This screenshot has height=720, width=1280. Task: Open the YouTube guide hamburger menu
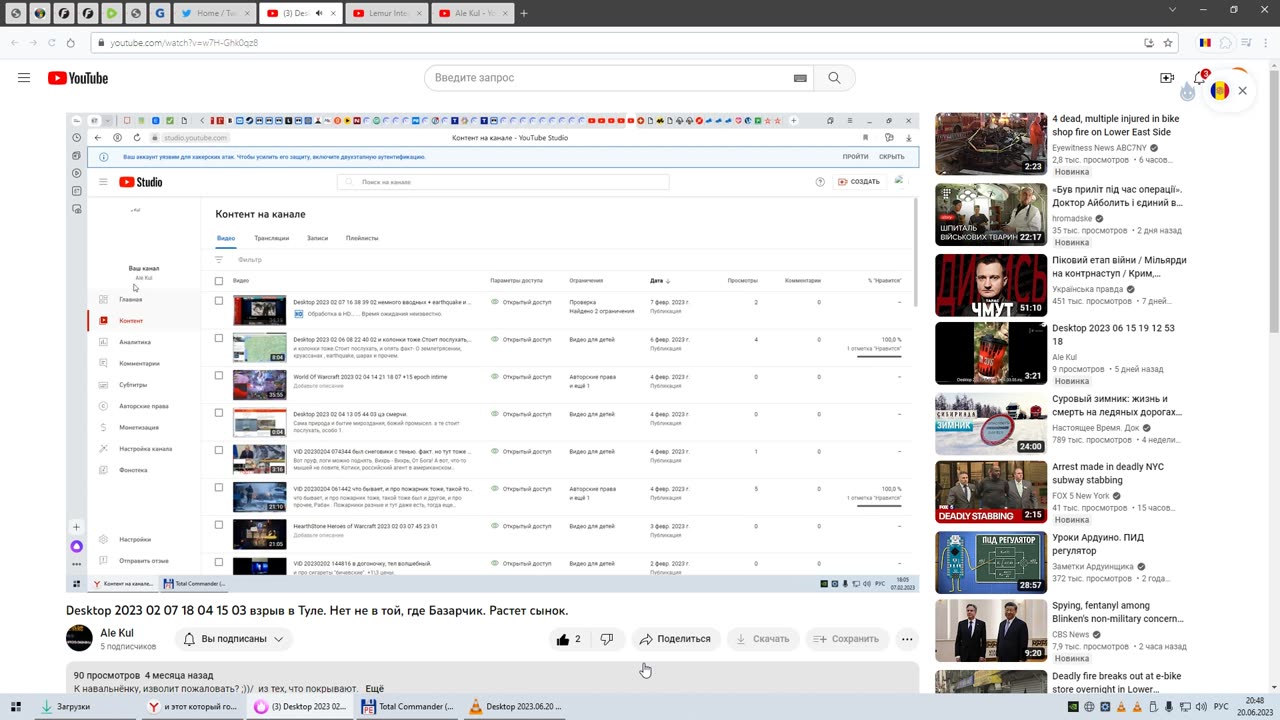(24, 78)
